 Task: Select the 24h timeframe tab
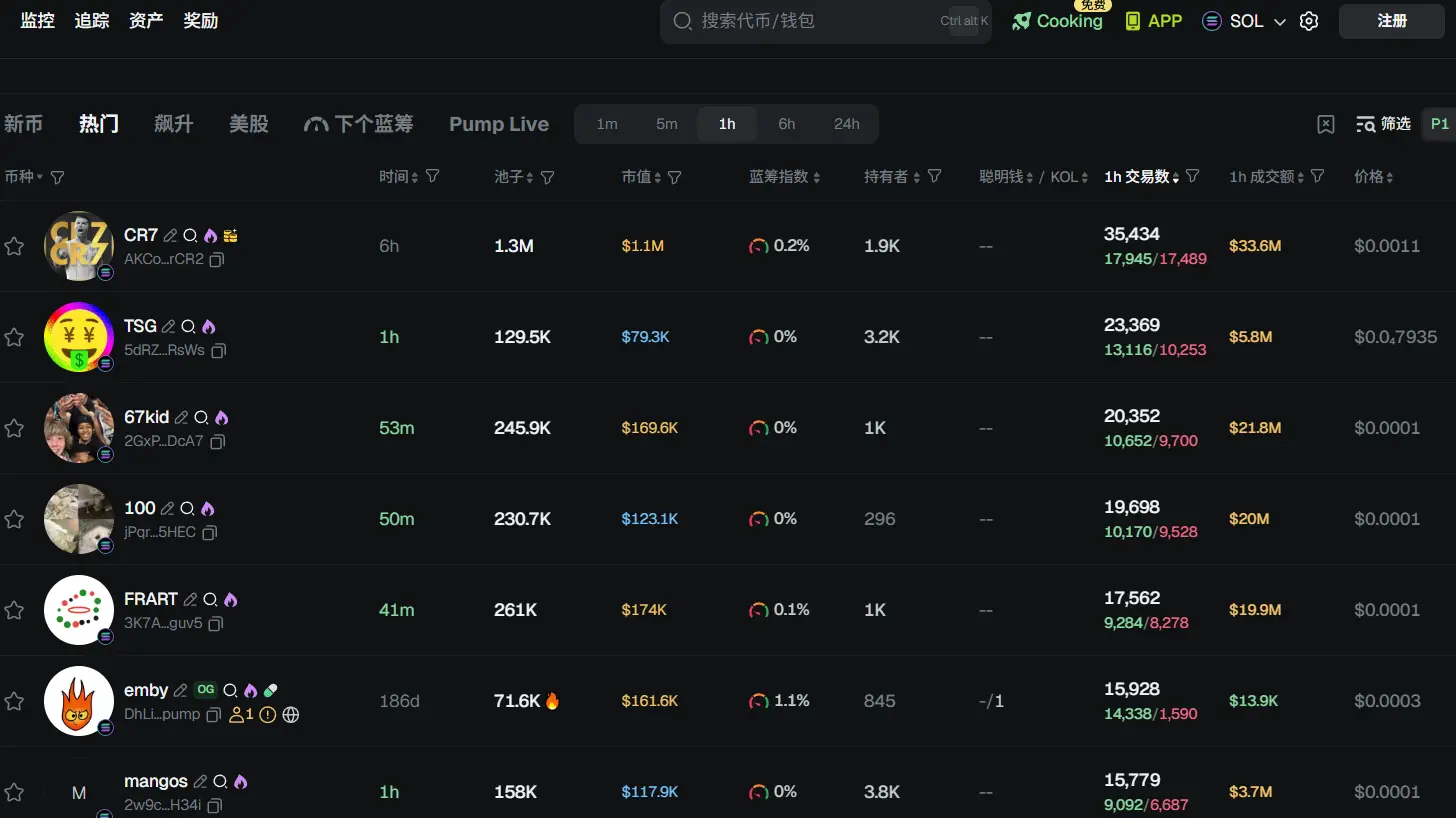pyautogui.click(x=846, y=124)
